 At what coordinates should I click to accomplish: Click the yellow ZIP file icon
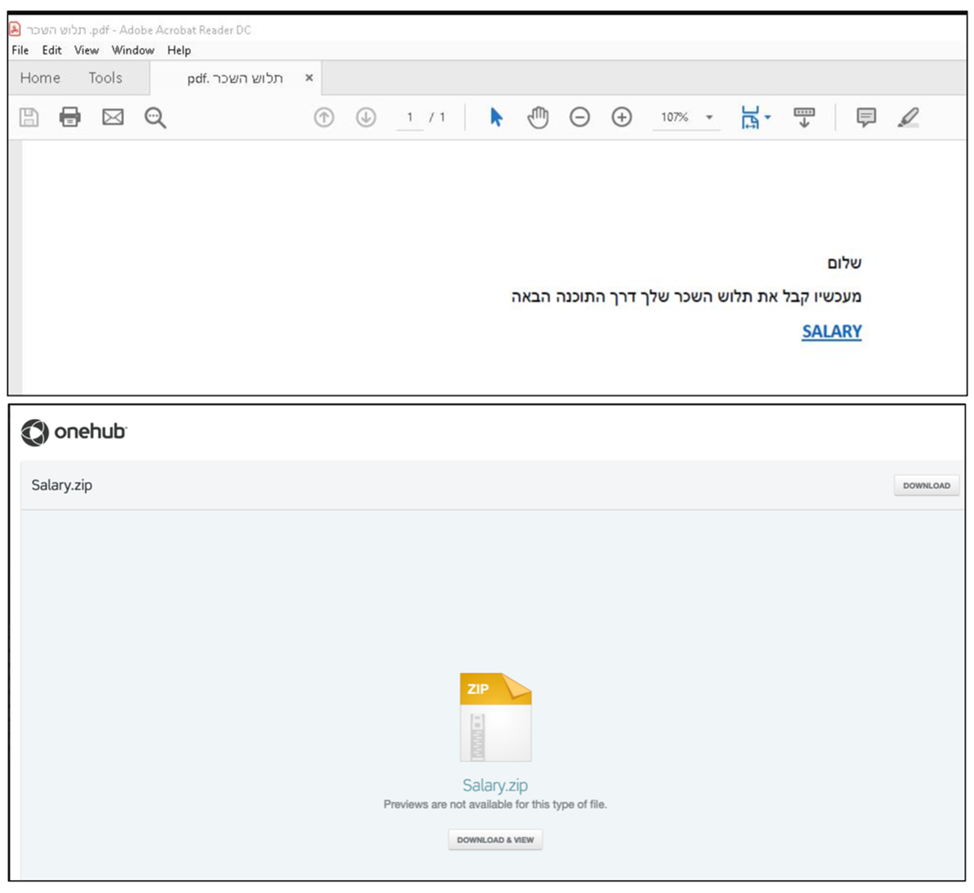click(495, 717)
